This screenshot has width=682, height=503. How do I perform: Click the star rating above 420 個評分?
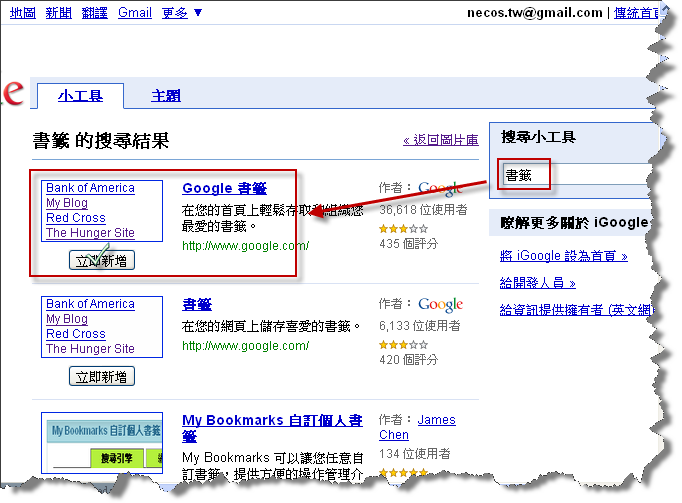[403, 345]
